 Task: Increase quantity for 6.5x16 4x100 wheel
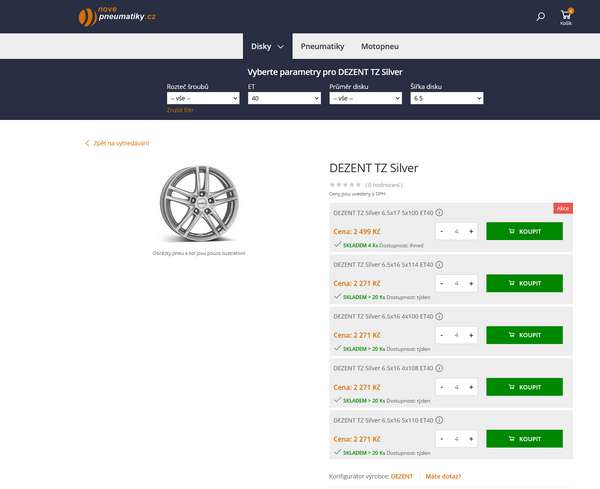[471, 335]
